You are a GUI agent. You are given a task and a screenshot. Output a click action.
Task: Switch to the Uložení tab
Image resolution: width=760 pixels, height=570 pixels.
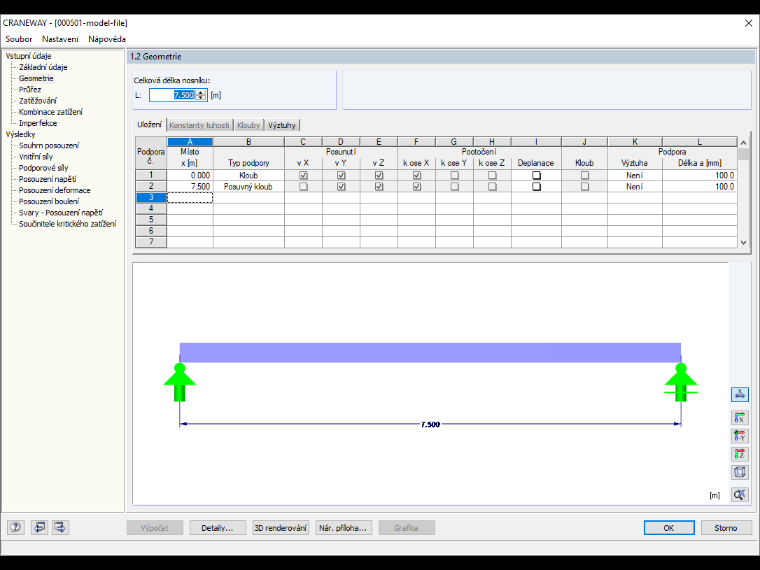[149, 125]
